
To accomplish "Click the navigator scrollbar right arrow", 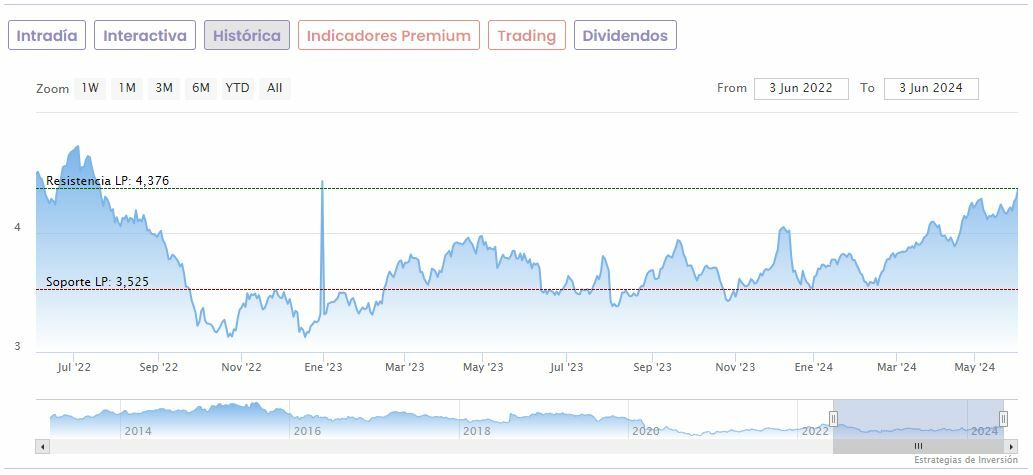I will 1011,446.
